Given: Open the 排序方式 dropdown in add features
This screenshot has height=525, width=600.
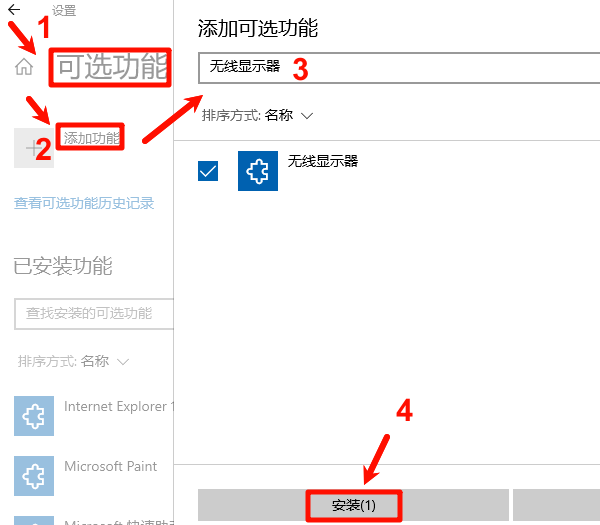Looking at the screenshot, I should point(257,115).
